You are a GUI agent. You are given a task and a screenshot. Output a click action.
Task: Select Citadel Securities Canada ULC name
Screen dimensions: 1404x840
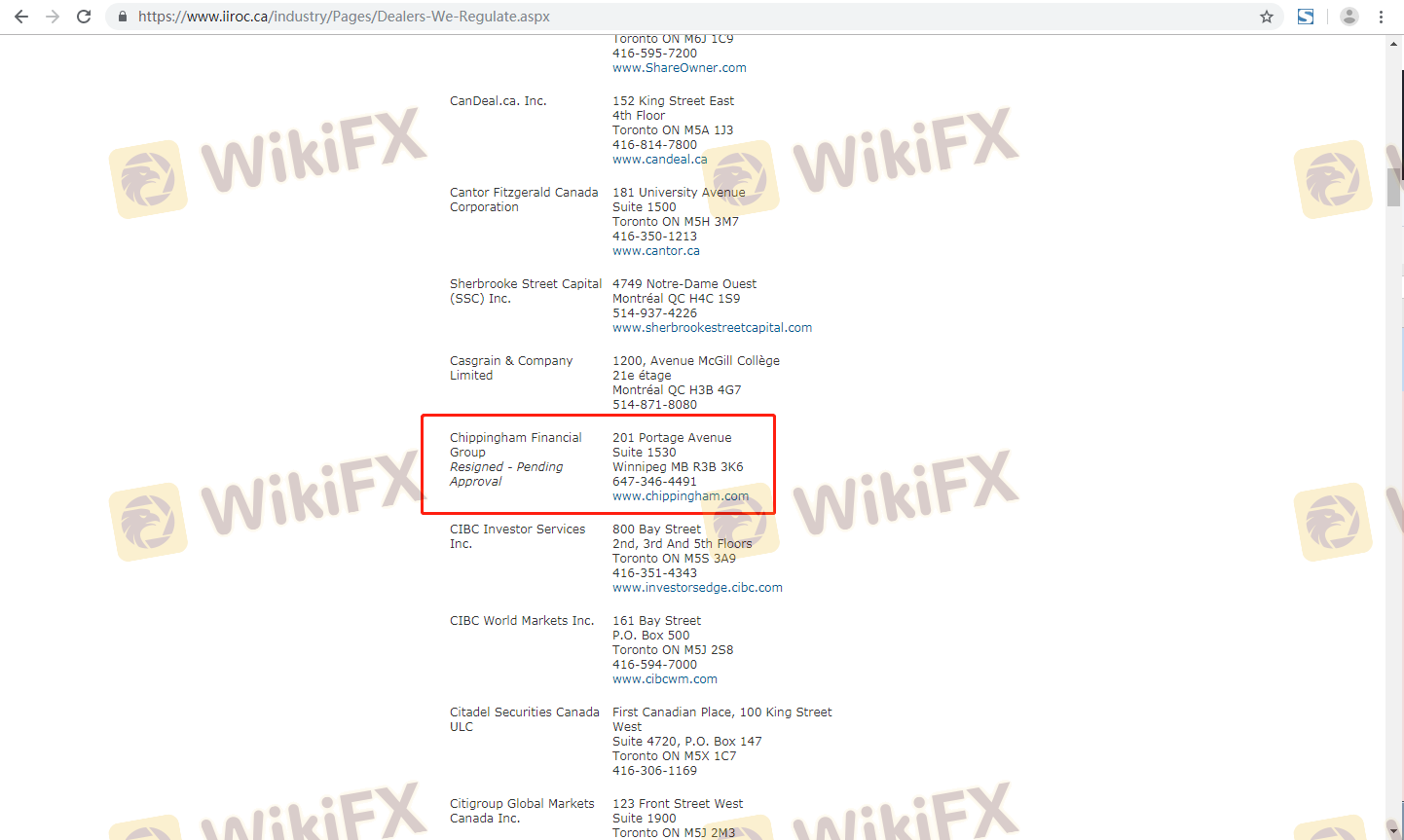click(x=525, y=719)
